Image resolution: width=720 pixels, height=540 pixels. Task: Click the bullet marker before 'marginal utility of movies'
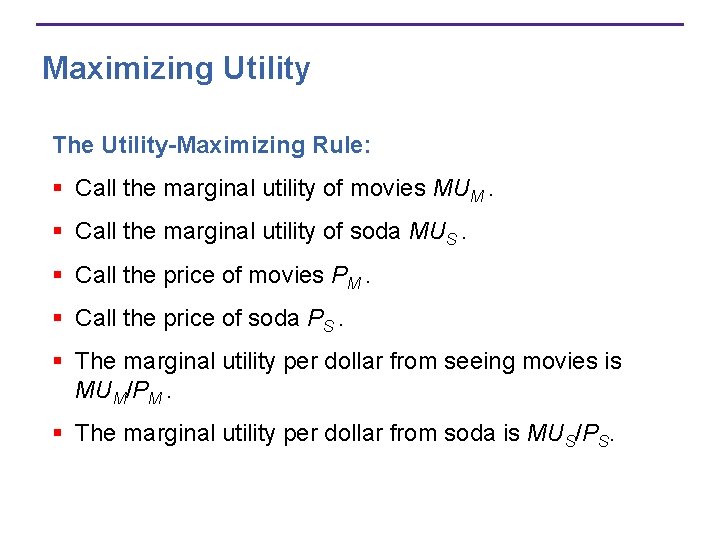(60, 188)
